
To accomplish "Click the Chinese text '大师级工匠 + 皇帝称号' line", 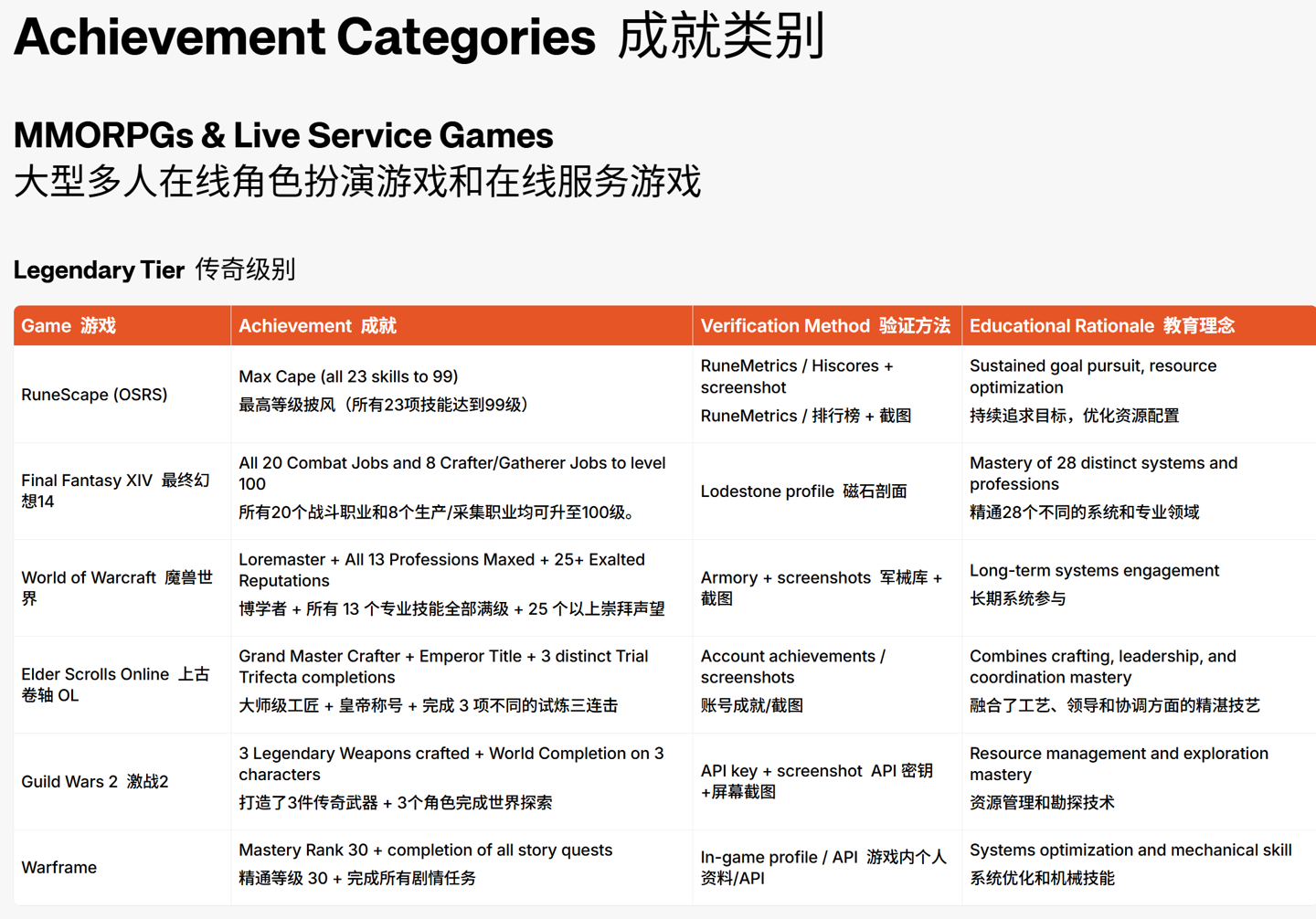I will click(x=428, y=705).
